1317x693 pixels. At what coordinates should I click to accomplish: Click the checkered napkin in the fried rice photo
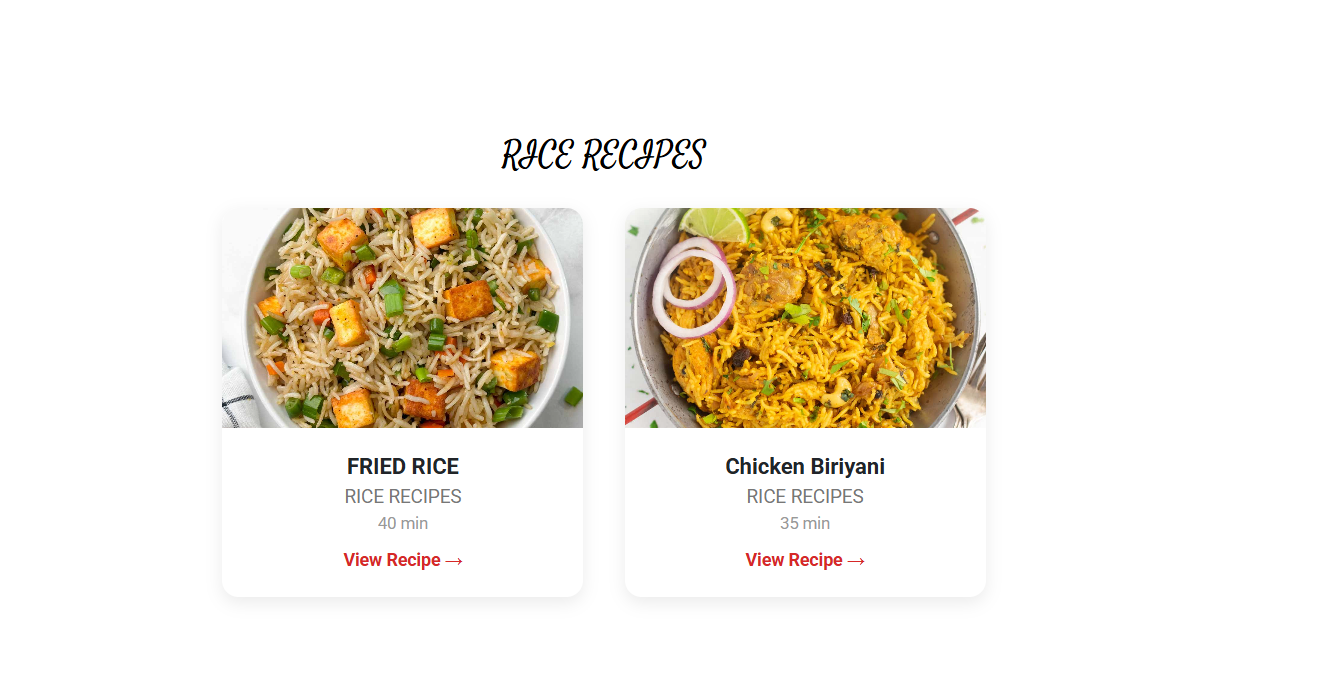(238, 397)
